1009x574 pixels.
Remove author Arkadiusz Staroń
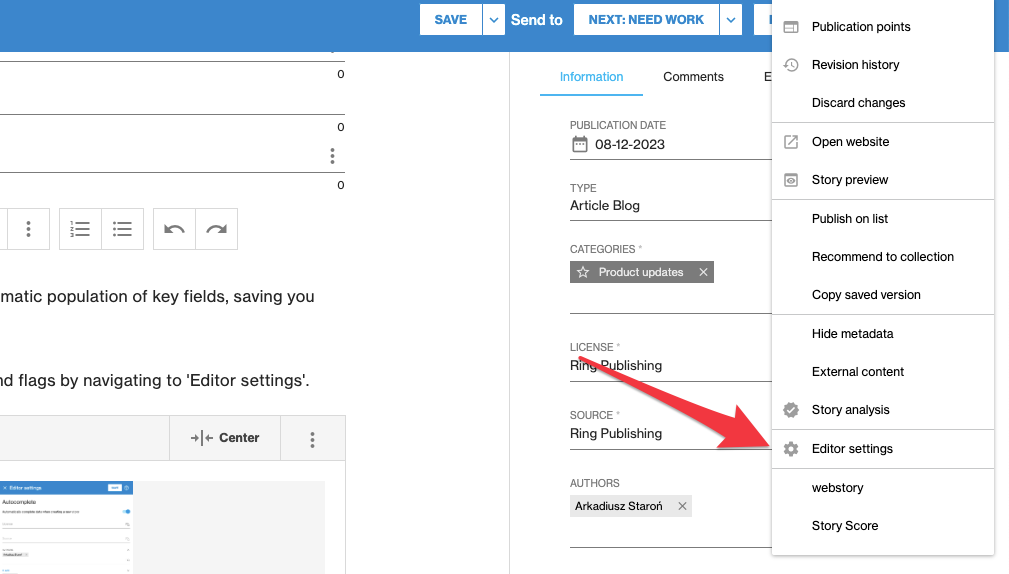682,506
